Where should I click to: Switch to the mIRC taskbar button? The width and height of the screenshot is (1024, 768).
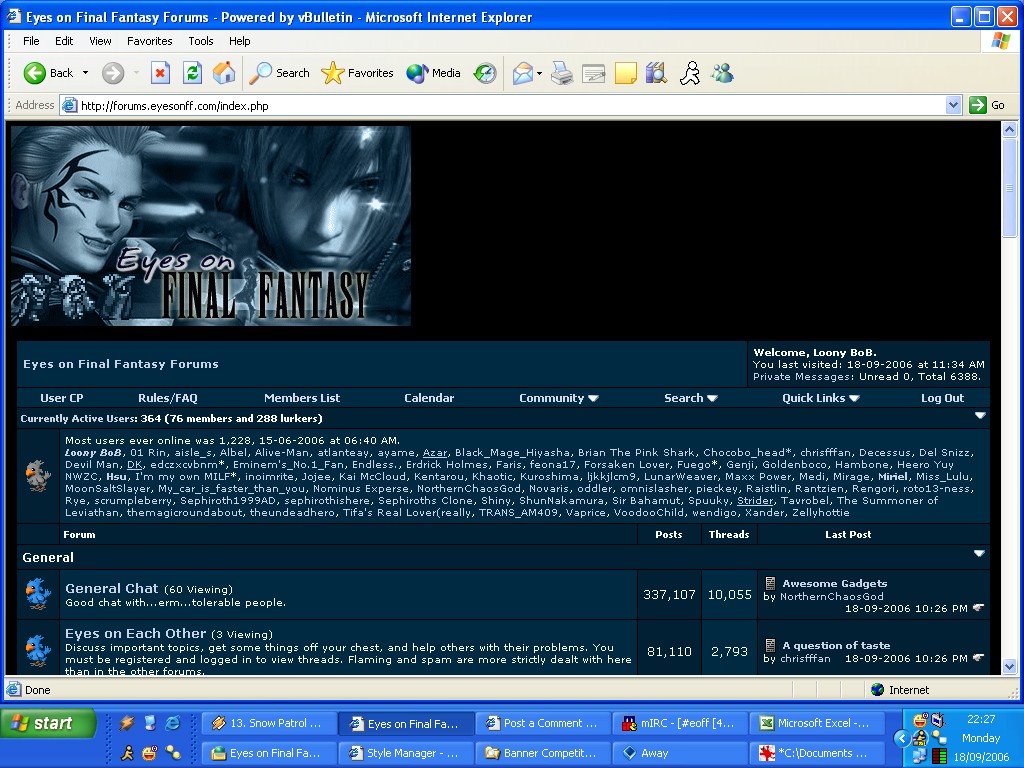[x=679, y=723]
